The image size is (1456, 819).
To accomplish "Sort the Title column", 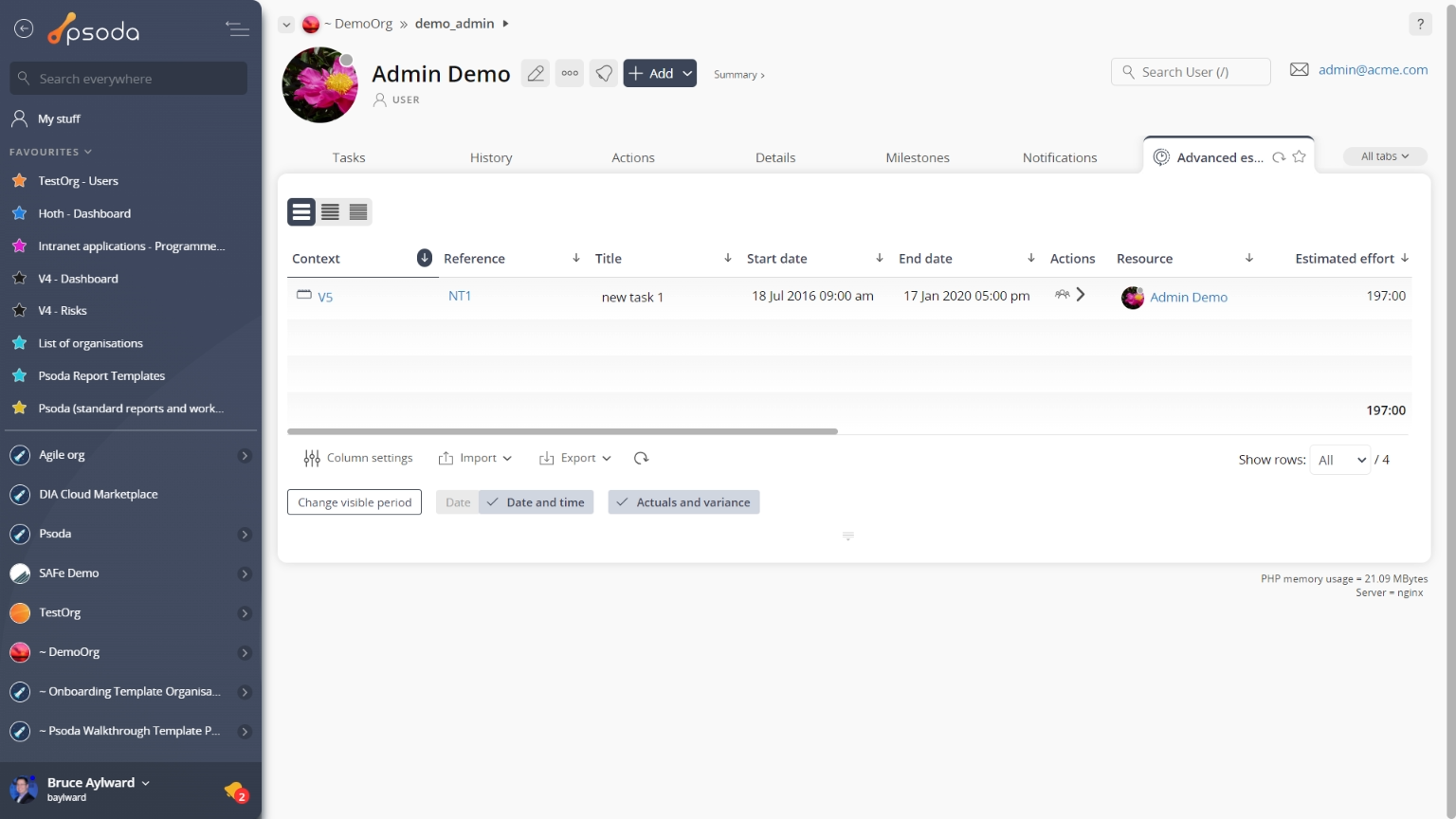I will point(728,258).
